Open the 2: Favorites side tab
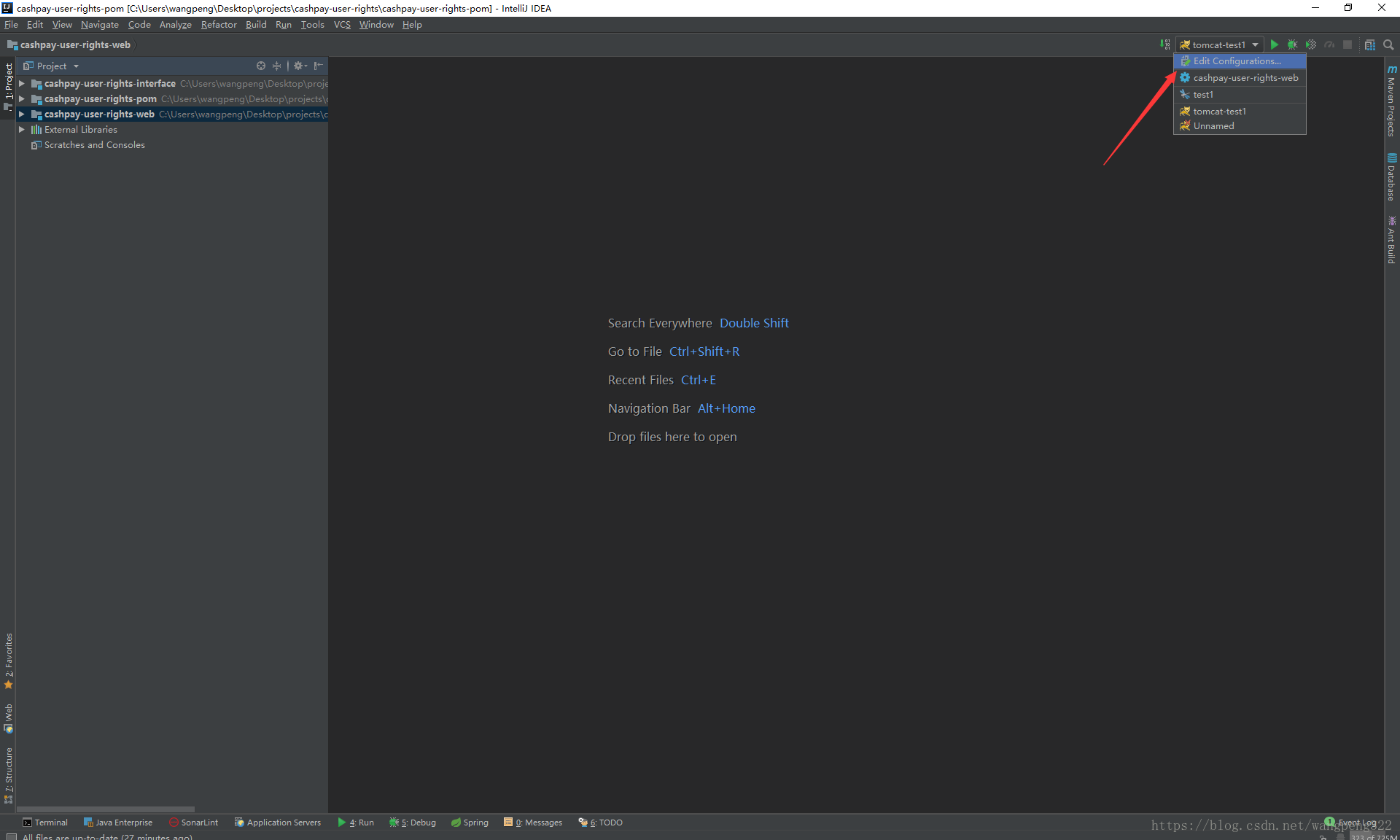This screenshot has height=840, width=1400. [x=9, y=661]
